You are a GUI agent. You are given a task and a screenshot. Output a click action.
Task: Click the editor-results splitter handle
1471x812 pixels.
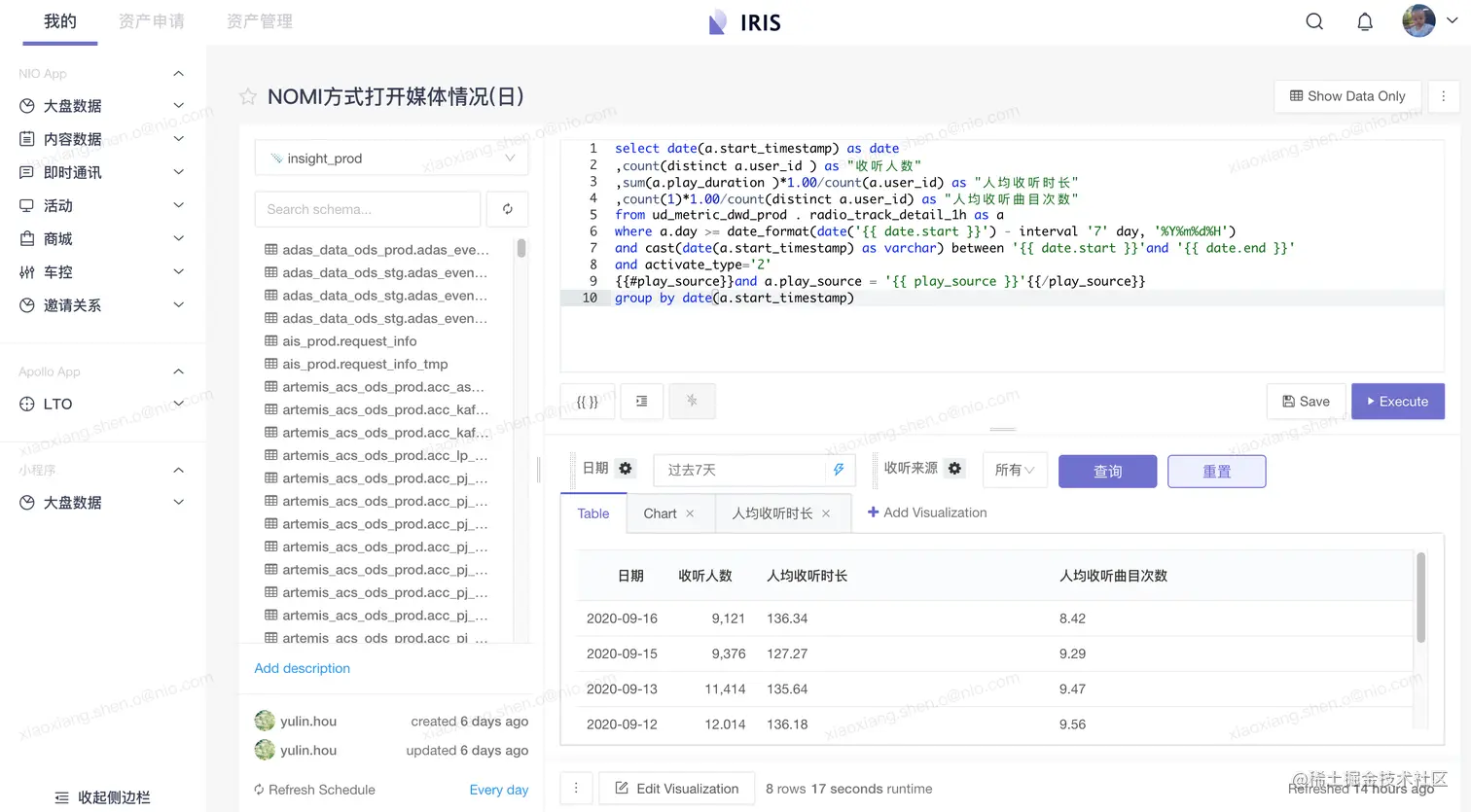coord(1003,429)
